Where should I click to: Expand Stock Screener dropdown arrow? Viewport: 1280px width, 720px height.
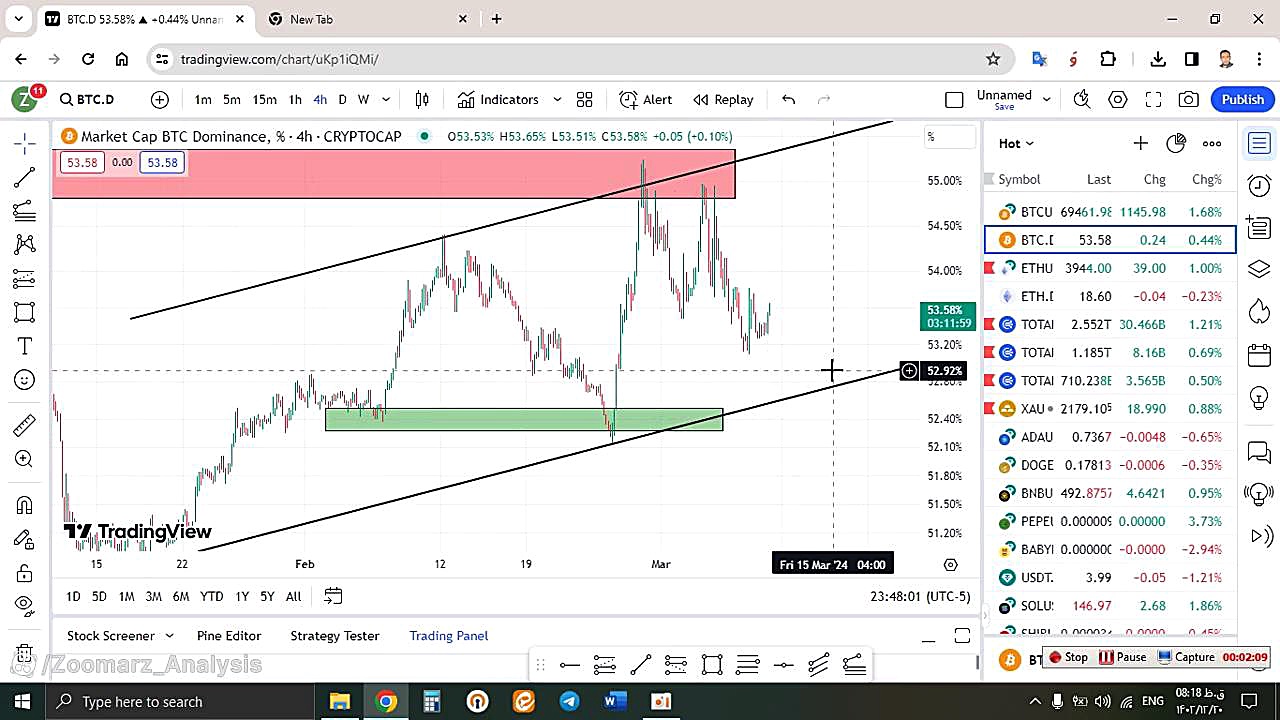(169, 636)
